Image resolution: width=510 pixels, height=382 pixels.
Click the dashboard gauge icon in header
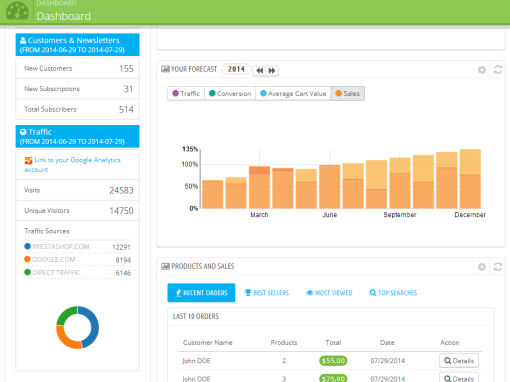17,11
